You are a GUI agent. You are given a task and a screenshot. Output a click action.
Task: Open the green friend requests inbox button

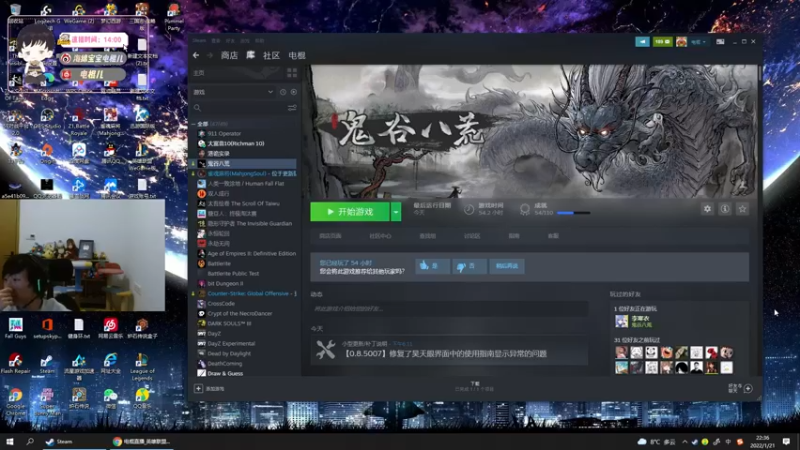(663, 42)
